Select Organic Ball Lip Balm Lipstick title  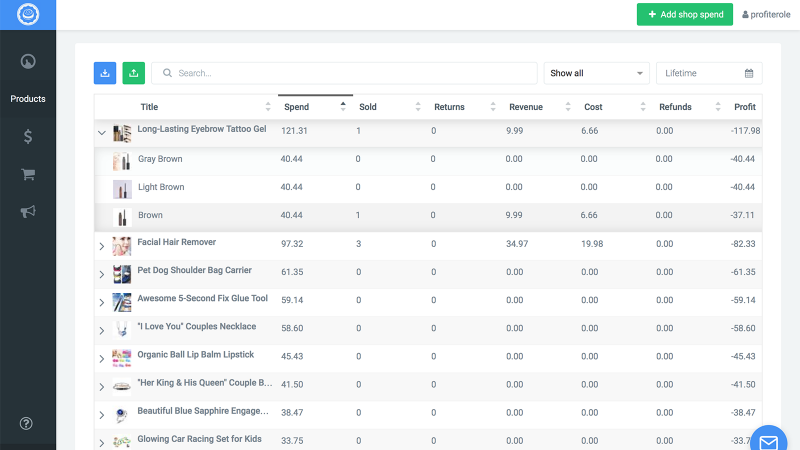pyautogui.click(x=195, y=354)
